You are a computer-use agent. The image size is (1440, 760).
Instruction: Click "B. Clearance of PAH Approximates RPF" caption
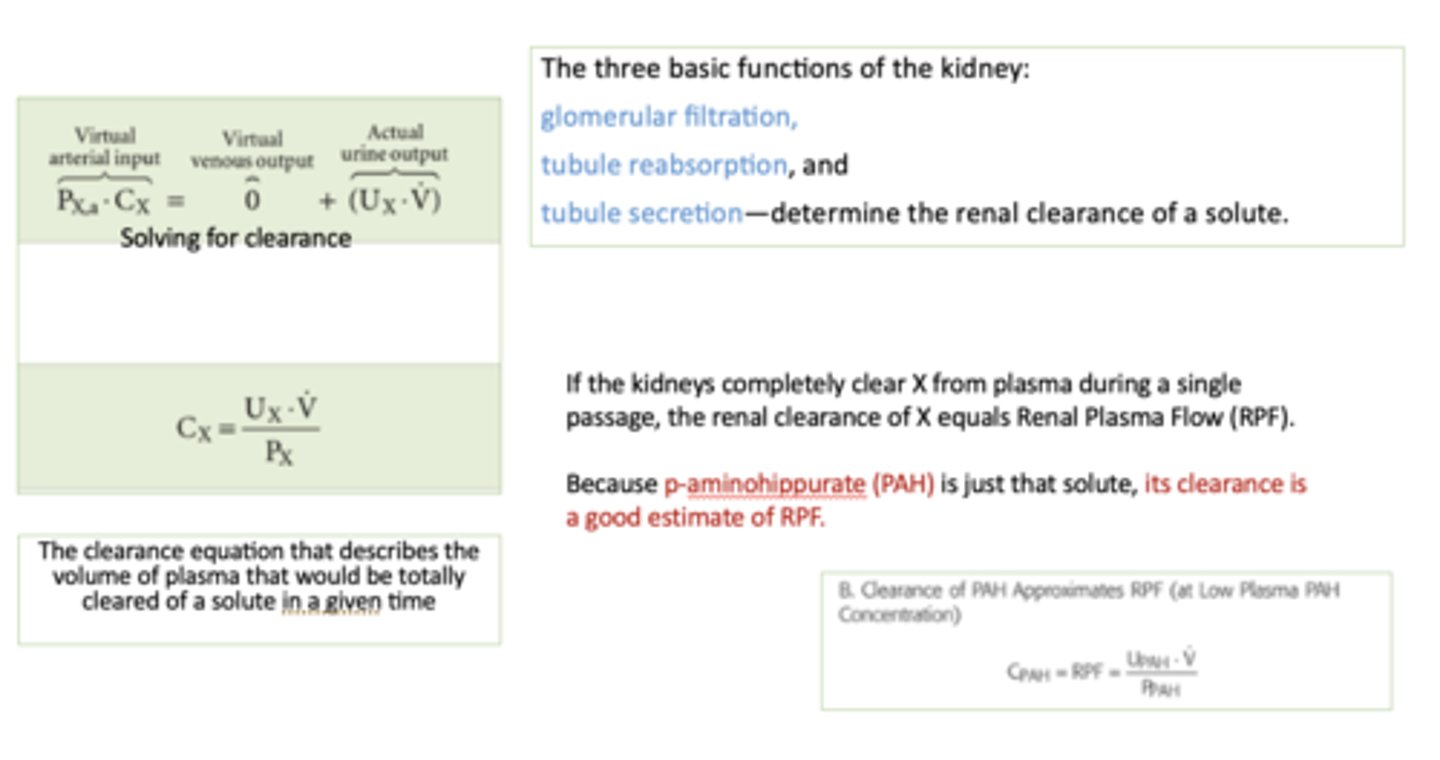[x=1089, y=602]
